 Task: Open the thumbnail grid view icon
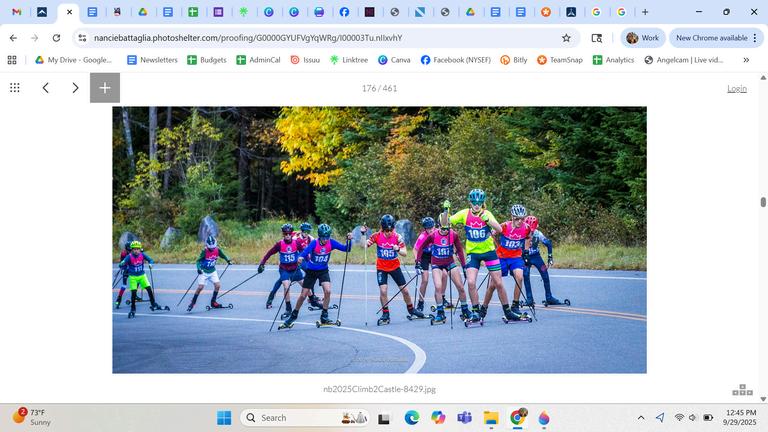point(15,88)
